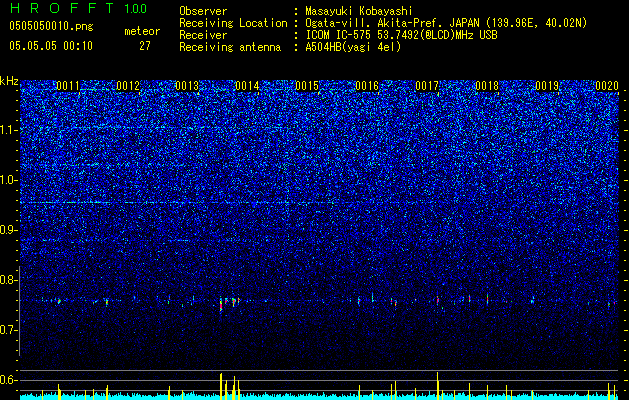Click the meteor count 27

(x=145, y=46)
